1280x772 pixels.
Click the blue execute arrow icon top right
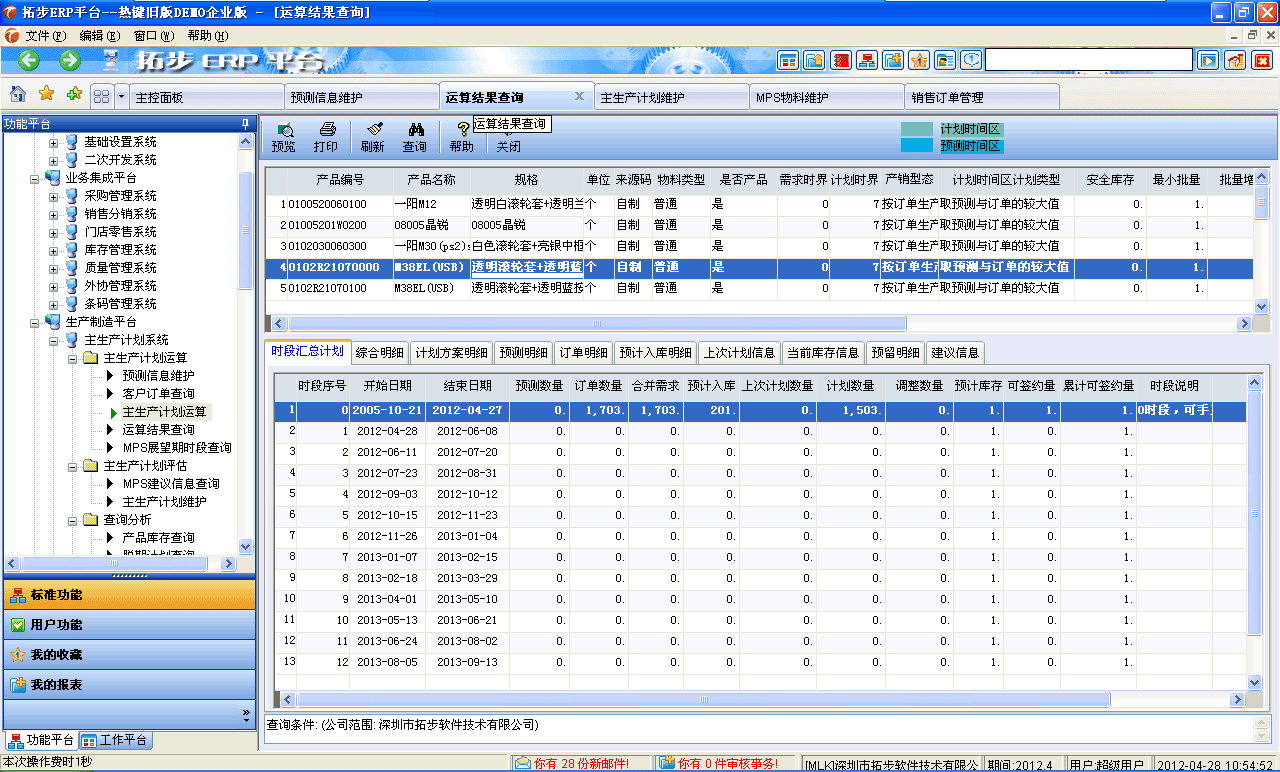coord(1208,60)
